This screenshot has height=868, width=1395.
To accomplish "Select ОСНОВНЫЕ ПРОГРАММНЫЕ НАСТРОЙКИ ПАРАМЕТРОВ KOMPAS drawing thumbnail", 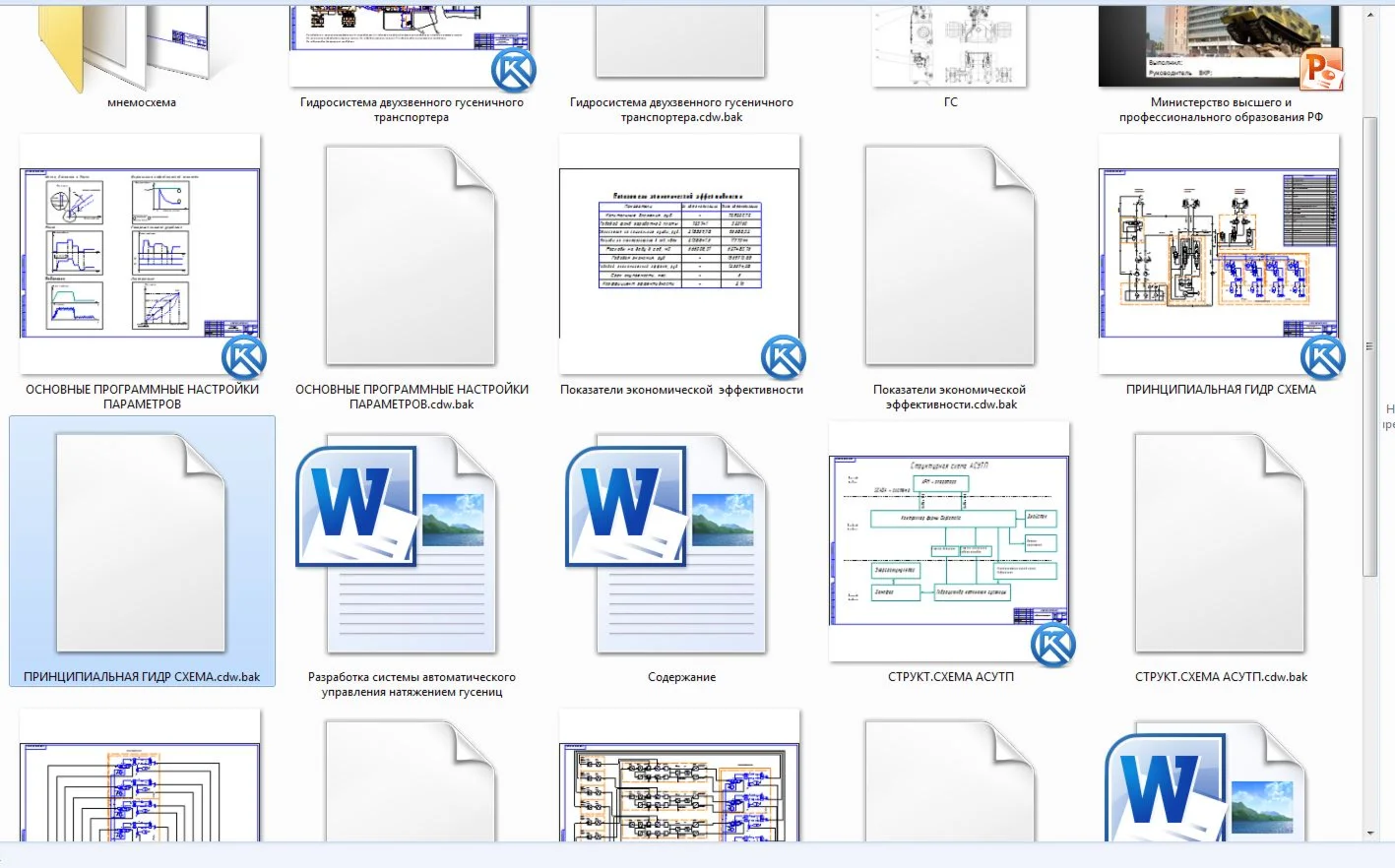I will pos(142,254).
